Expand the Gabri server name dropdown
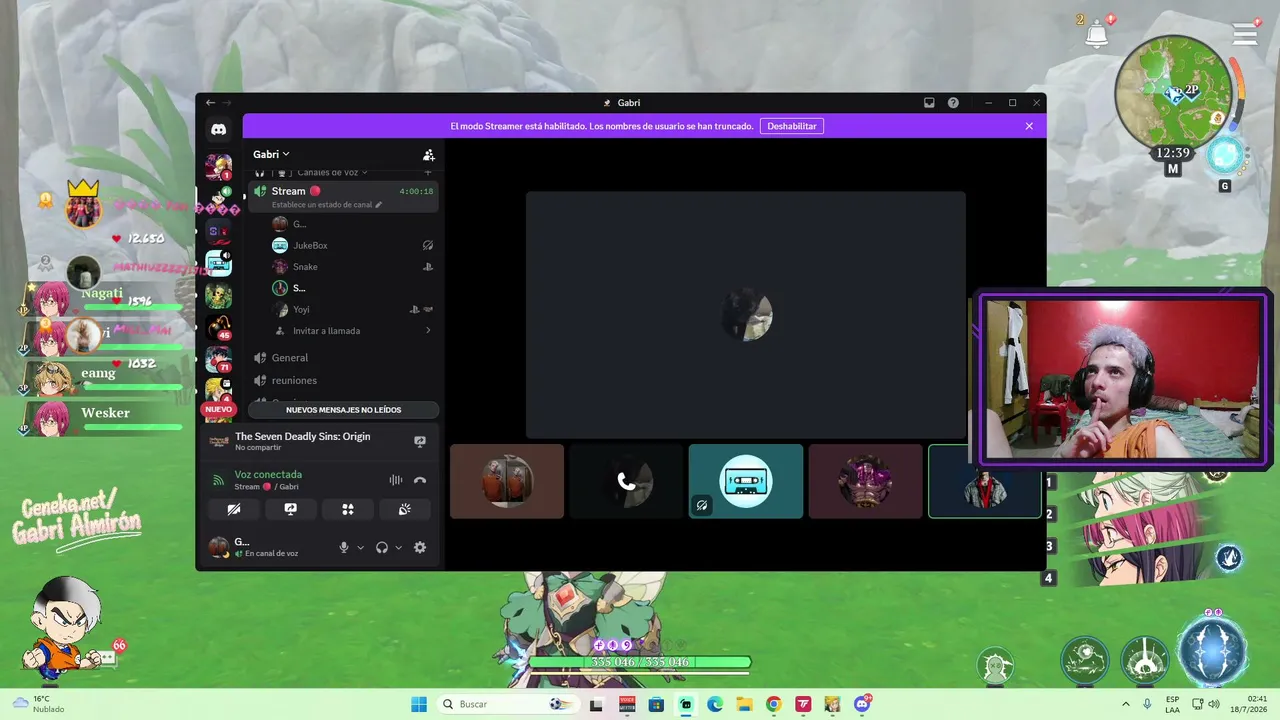The image size is (1280, 720). [x=271, y=155]
